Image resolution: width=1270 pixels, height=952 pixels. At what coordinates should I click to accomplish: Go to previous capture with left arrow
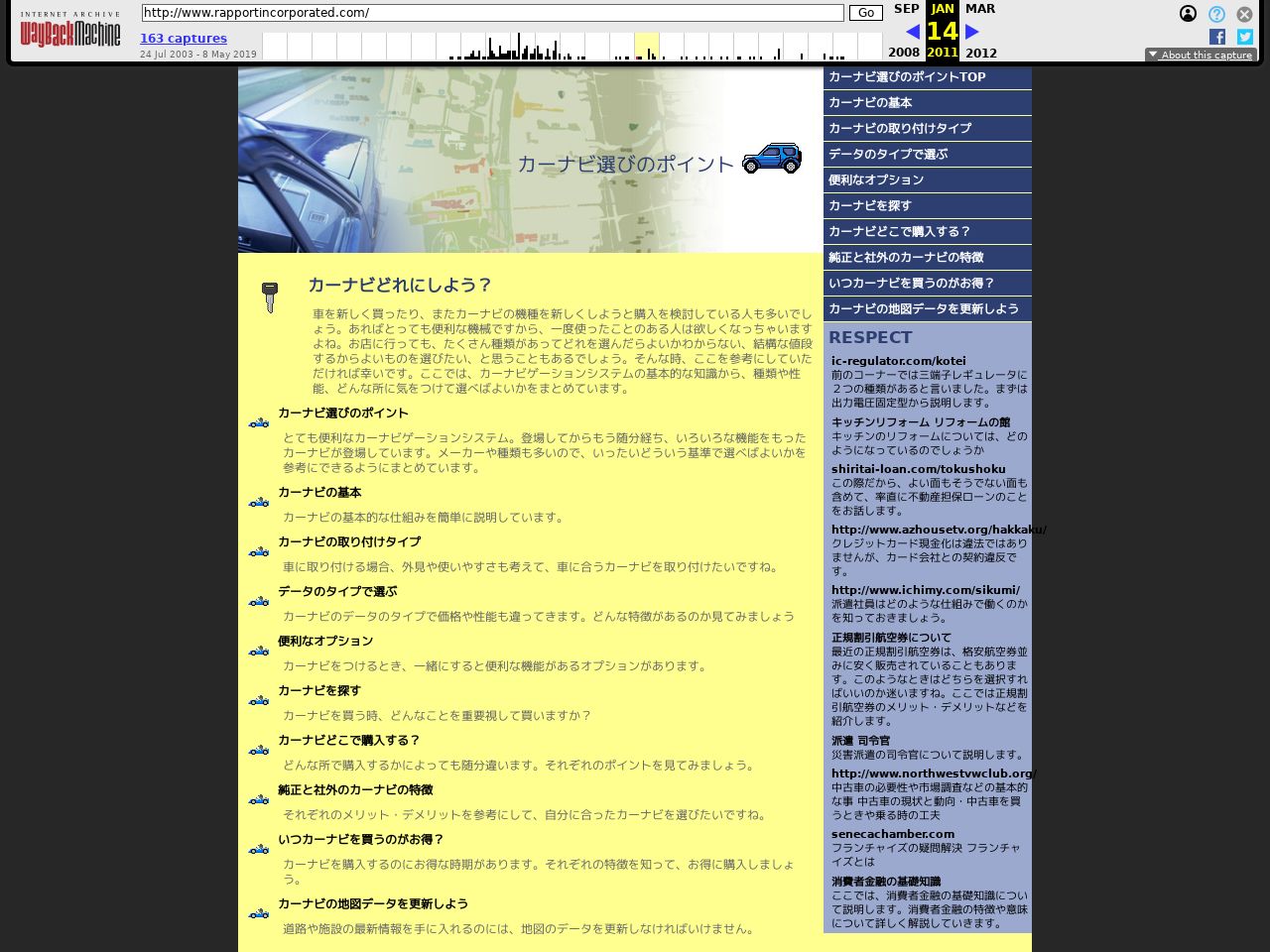[x=912, y=32]
